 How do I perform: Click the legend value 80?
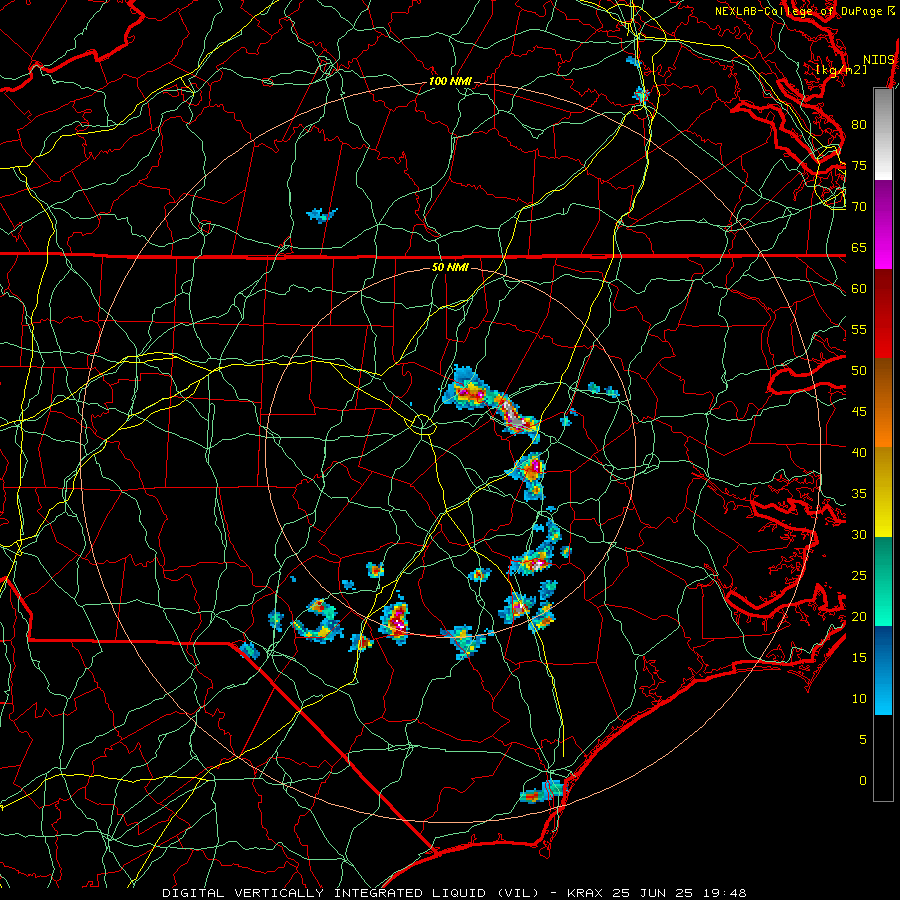[859, 125]
